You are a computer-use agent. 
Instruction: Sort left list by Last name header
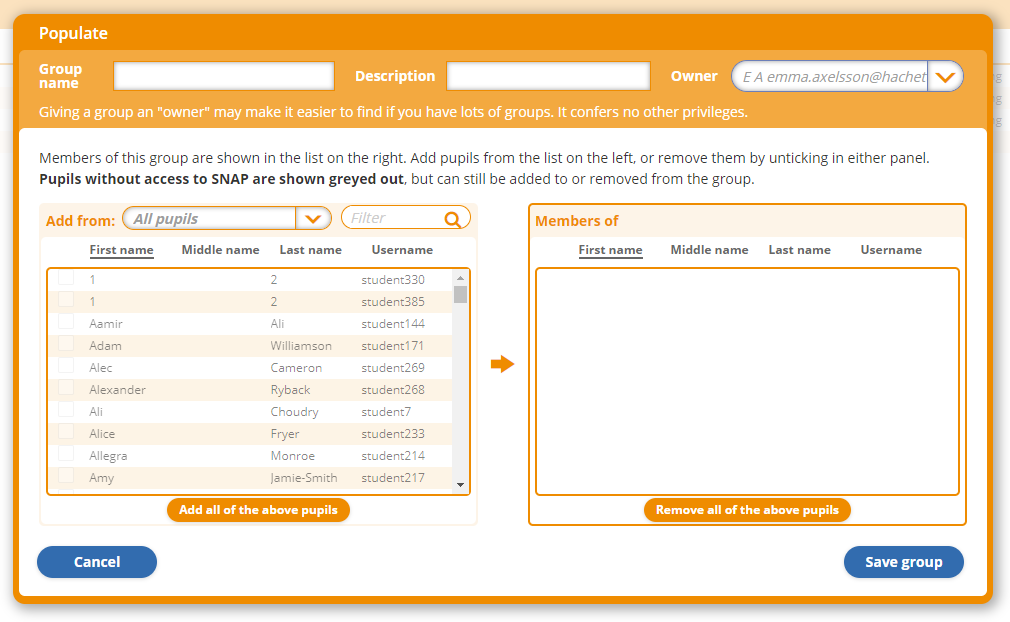coord(310,250)
